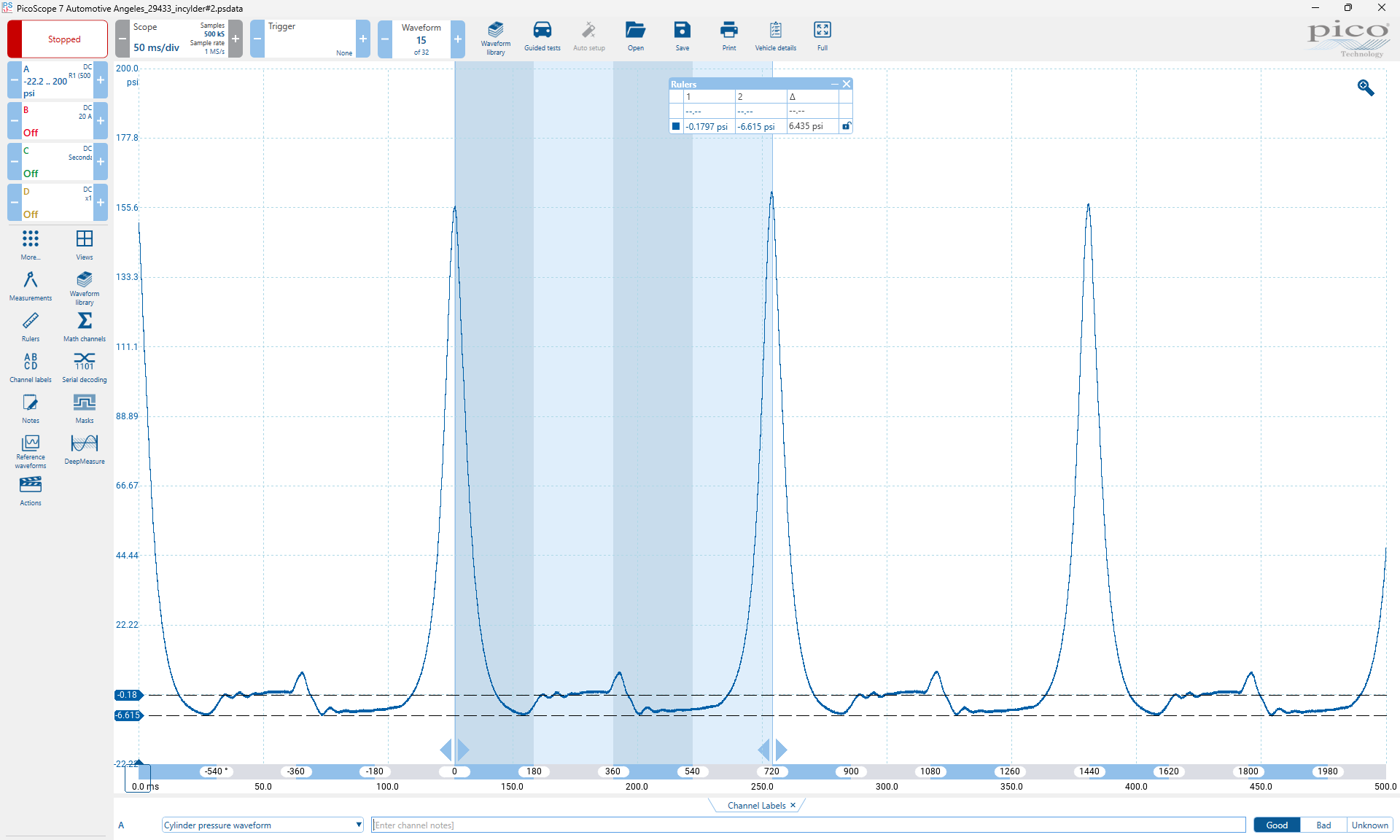This screenshot has width=1400, height=840.
Task: Open the Serial decoding tool
Action: tap(84, 367)
